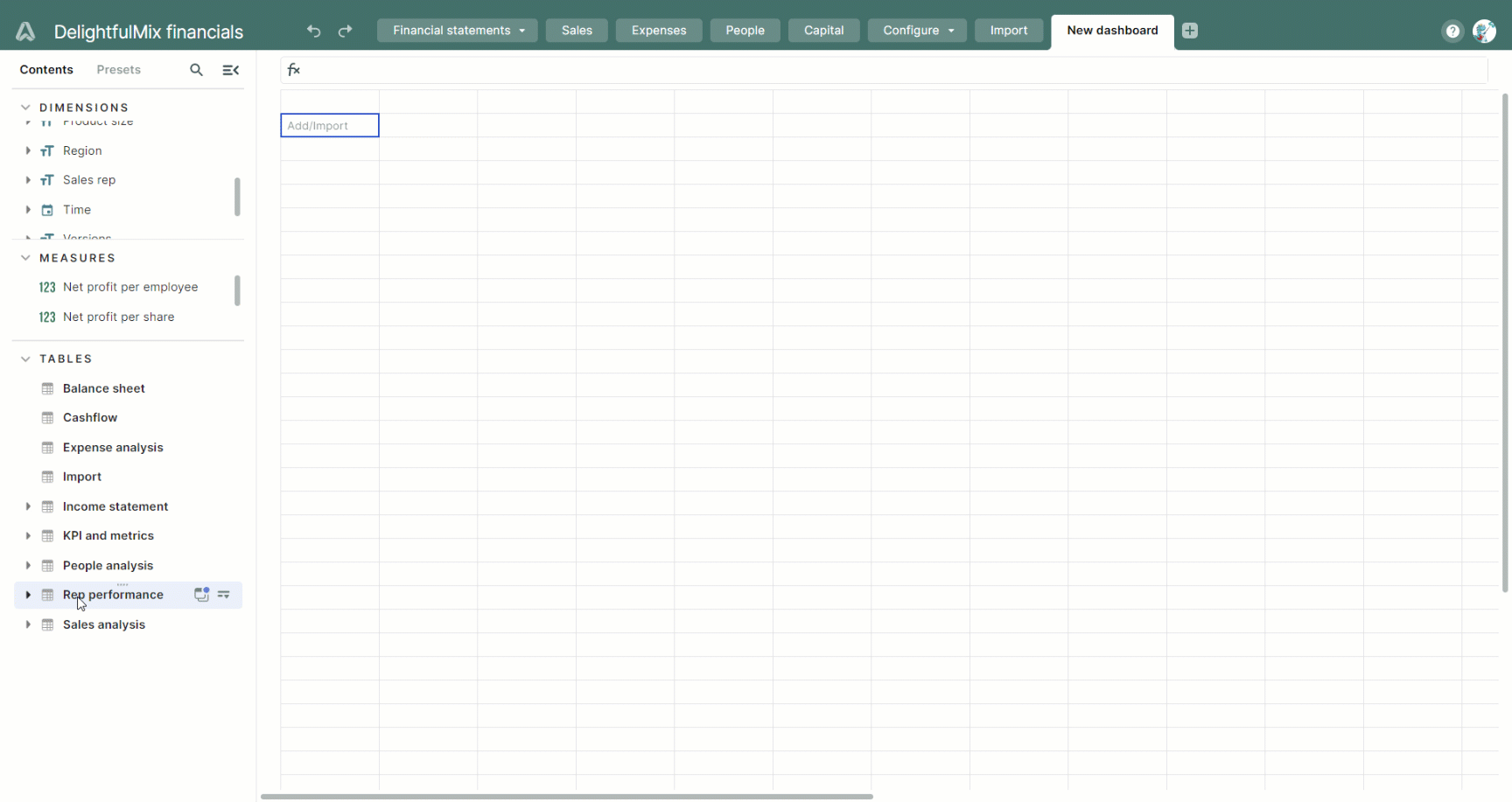
Task: Expand the Sales rep dimension
Action: (x=28, y=180)
